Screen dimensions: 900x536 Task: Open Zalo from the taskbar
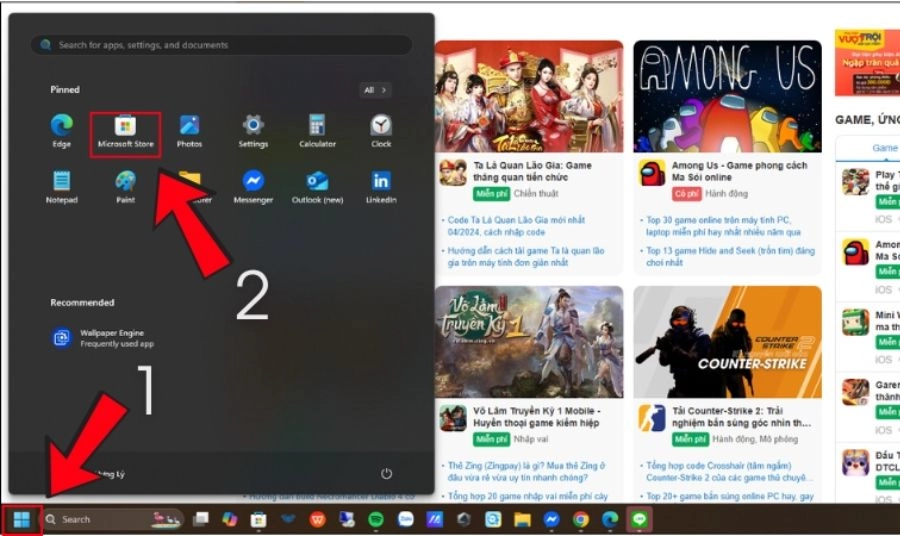click(405, 519)
